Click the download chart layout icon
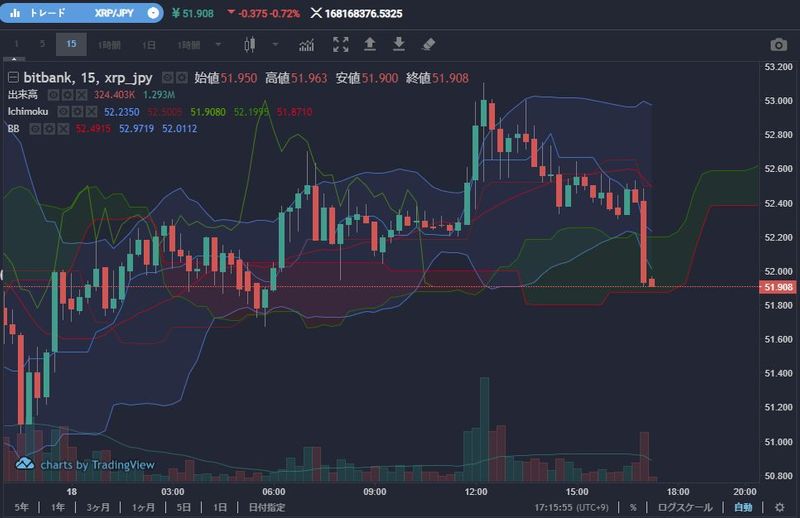The image size is (800, 518). point(399,44)
